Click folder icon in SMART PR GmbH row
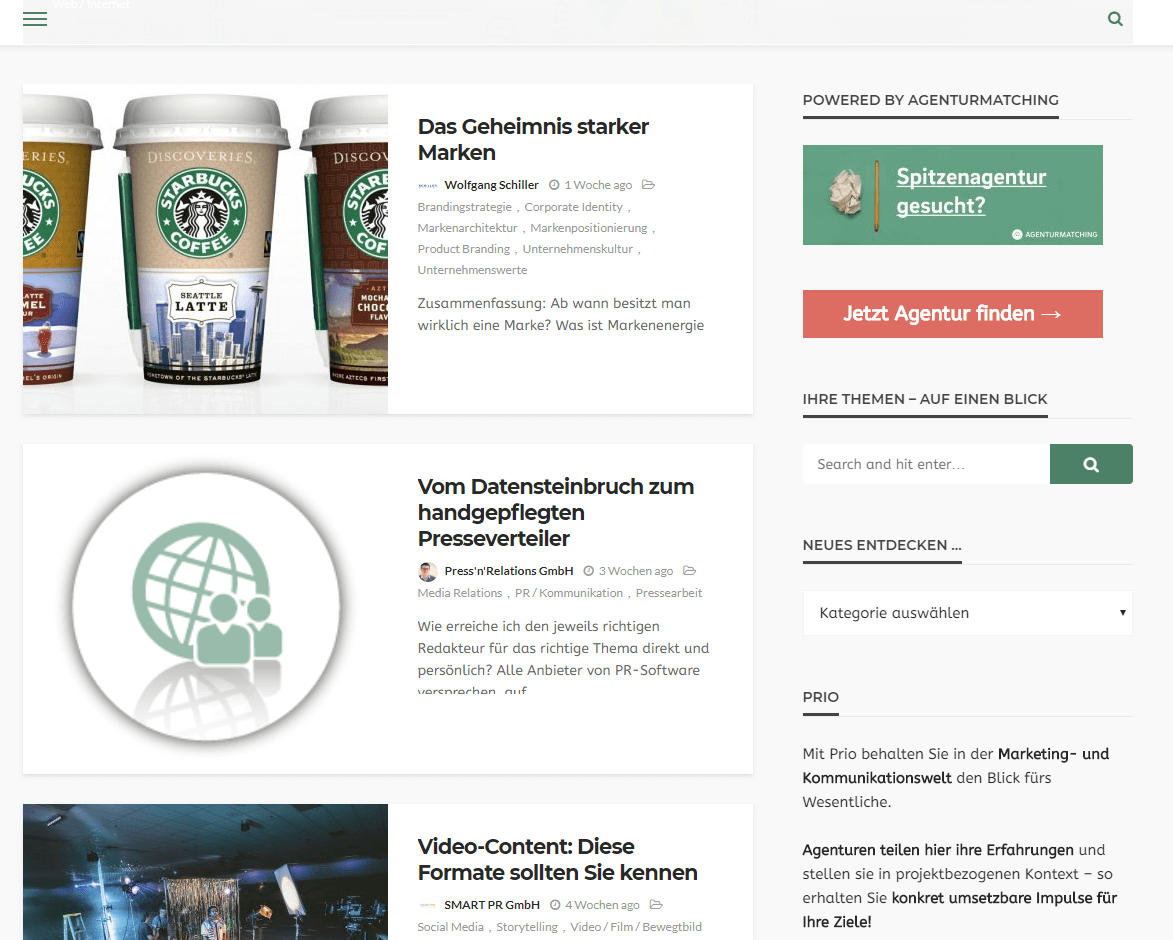The width and height of the screenshot is (1173, 940). pyautogui.click(x=656, y=905)
